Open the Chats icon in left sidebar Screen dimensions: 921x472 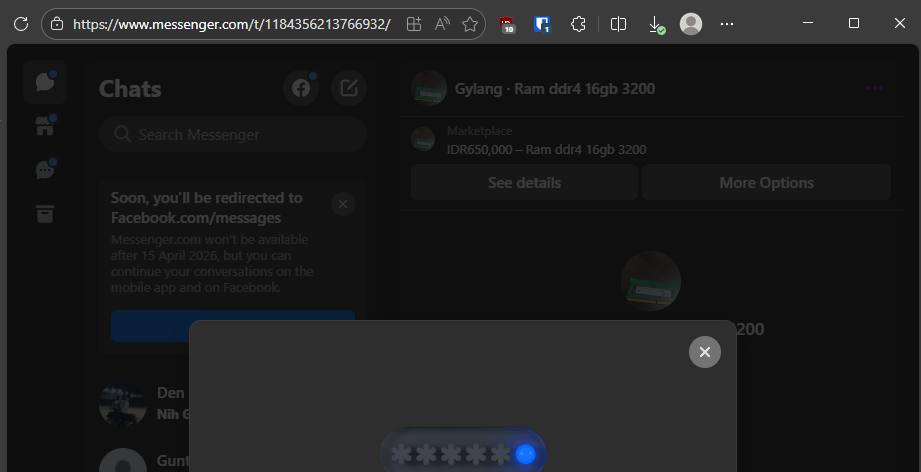45,82
